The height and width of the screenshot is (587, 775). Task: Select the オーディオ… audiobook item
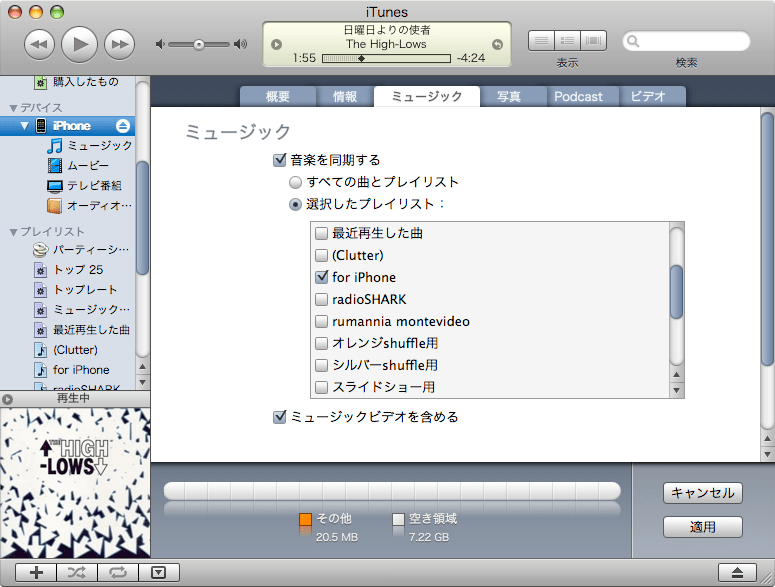point(90,206)
